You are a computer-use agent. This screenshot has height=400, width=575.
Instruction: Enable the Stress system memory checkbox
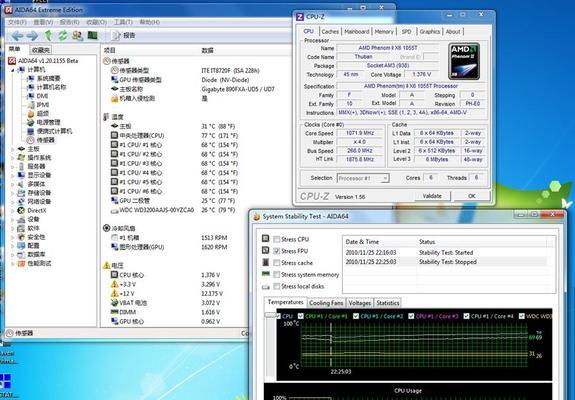pyautogui.click(x=276, y=275)
